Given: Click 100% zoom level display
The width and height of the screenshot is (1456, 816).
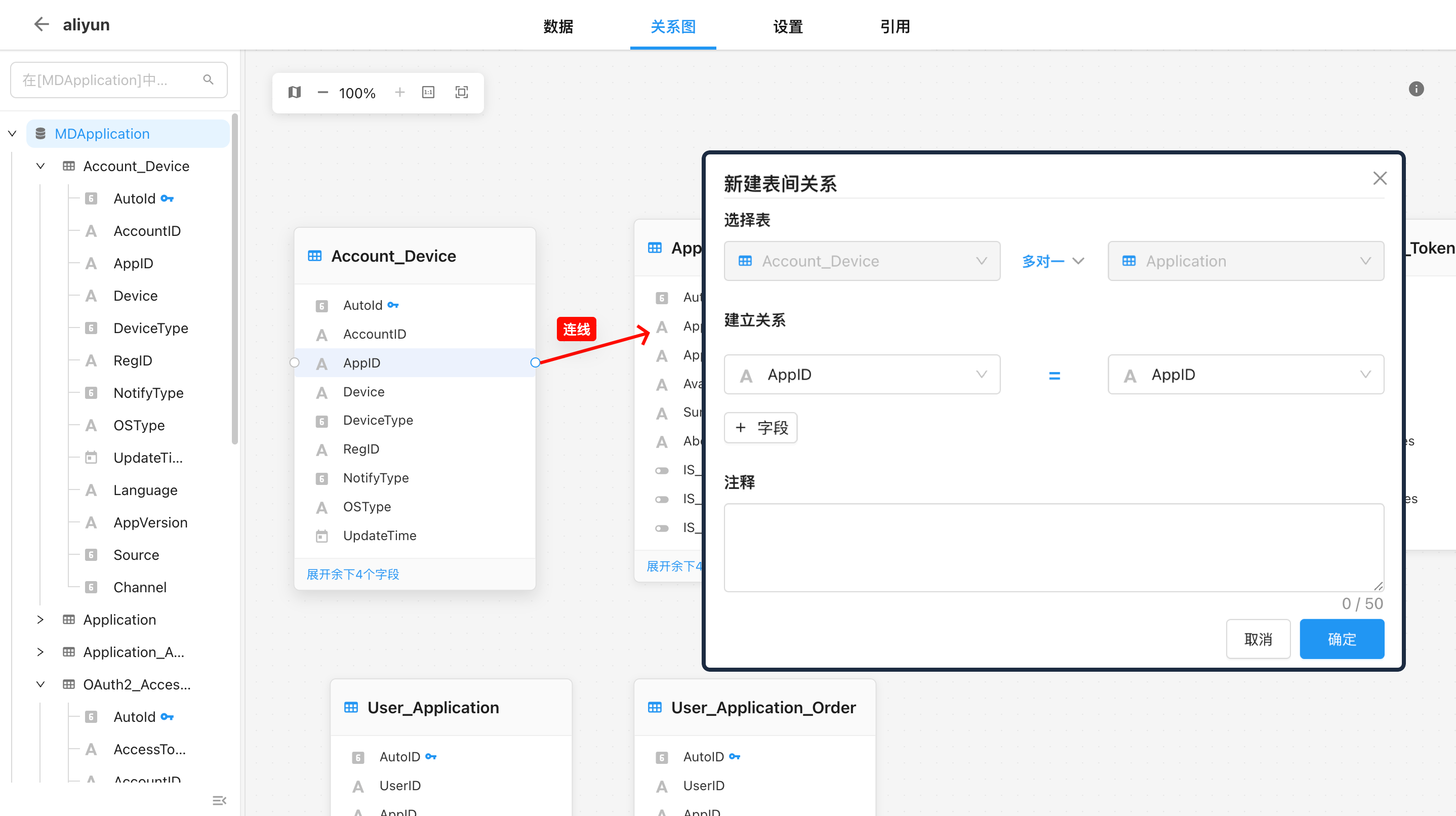Looking at the screenshot, I should [356, 93].
